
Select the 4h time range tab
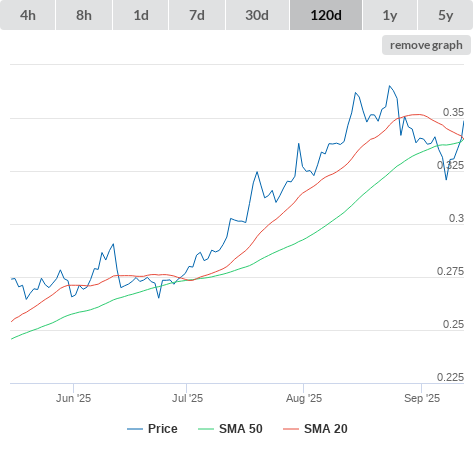click(28, 15)
